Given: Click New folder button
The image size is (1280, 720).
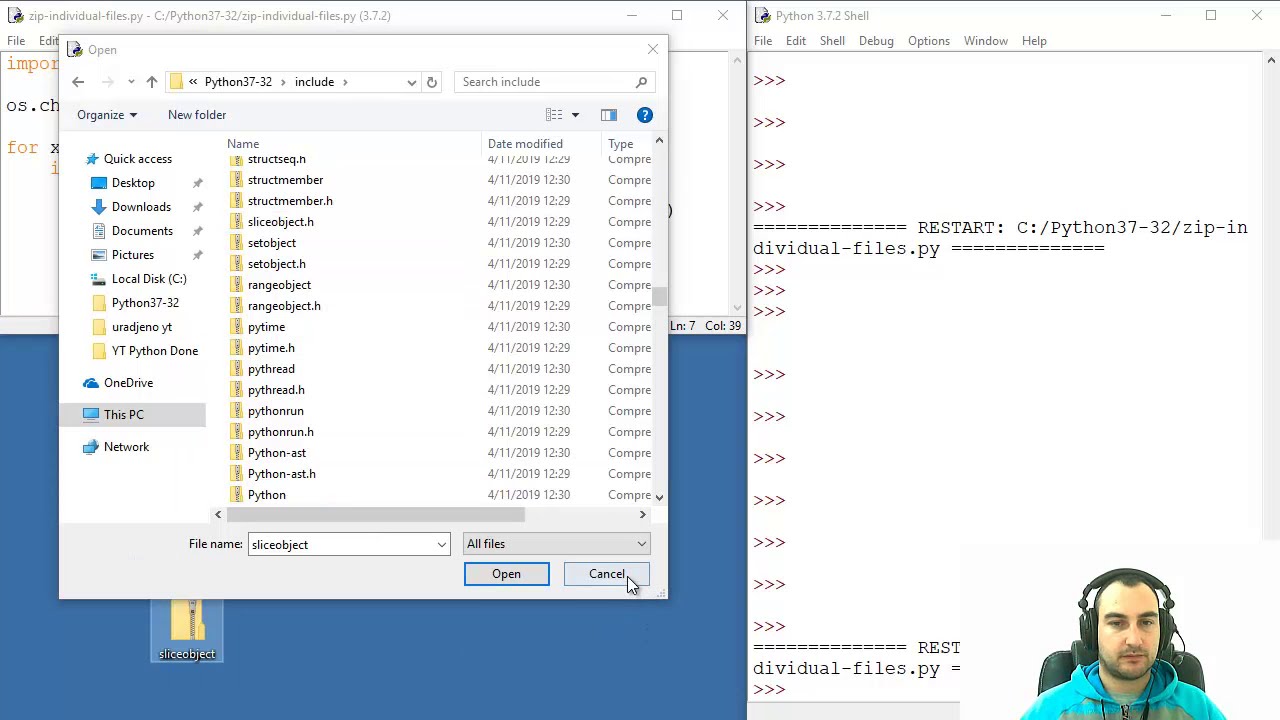Looking at the screenshot, I should [x=197, y=115].
